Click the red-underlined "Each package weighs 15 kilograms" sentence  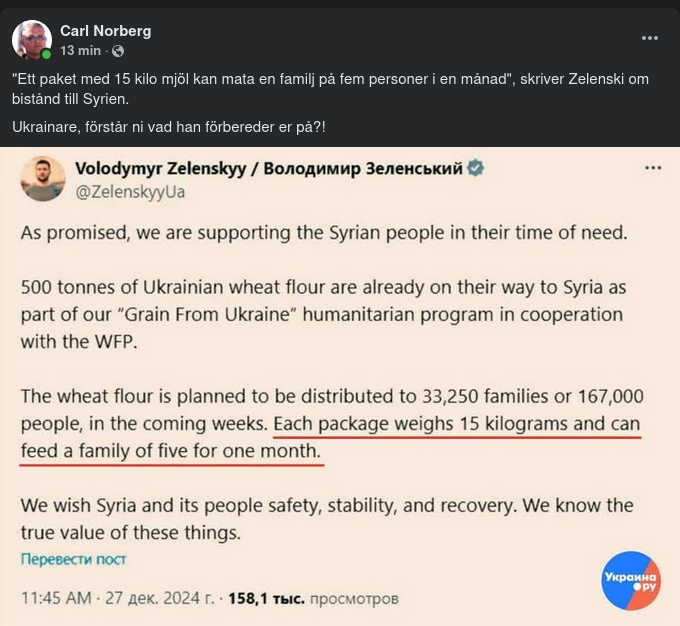click(456, 424)
